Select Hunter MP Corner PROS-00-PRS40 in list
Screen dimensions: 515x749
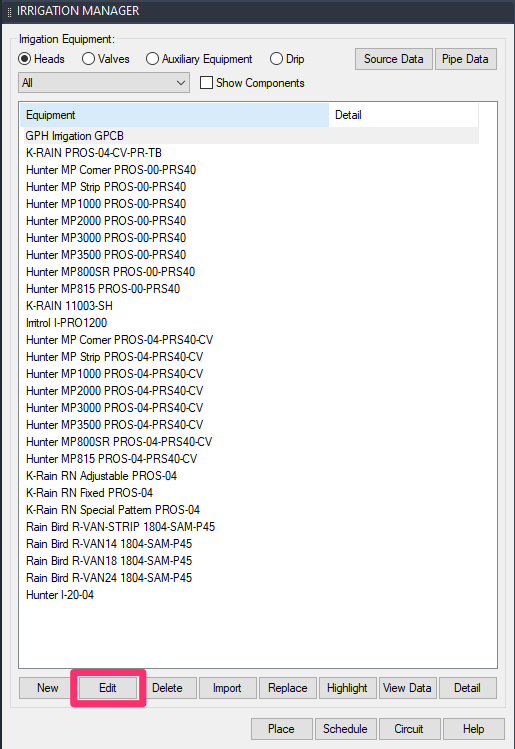point(111,170)
